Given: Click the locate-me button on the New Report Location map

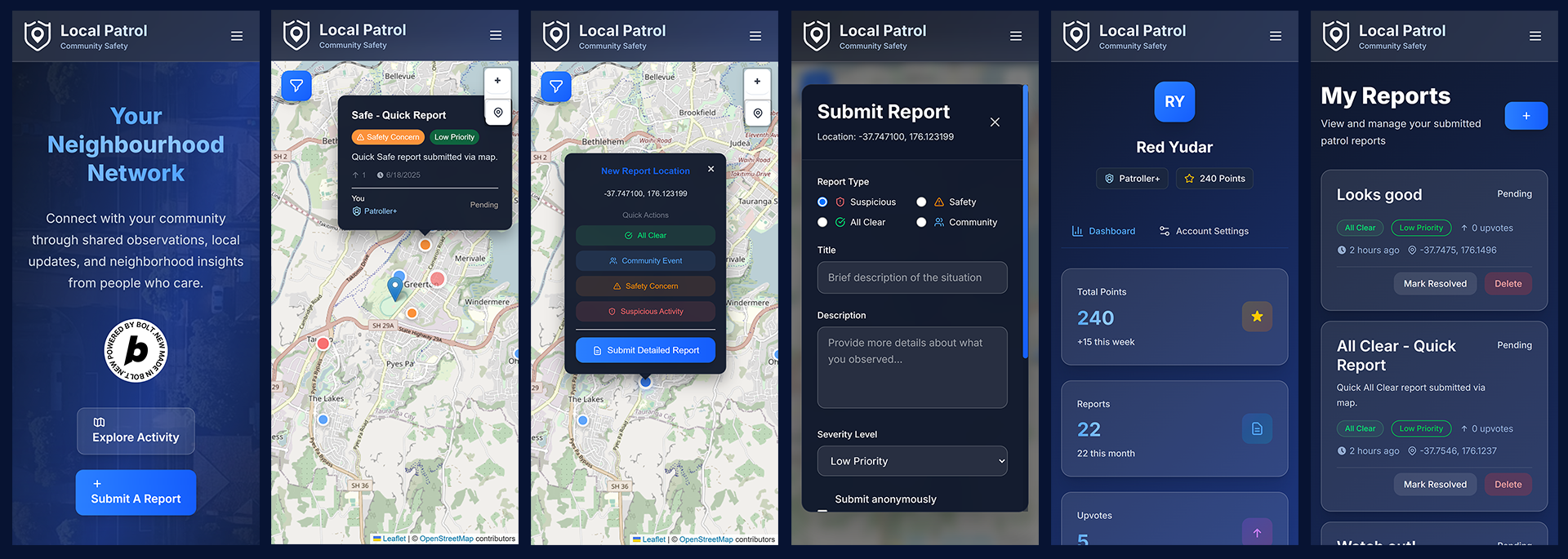Looking at the screenshot, I should pyautogui.click(x=758, y=113).
